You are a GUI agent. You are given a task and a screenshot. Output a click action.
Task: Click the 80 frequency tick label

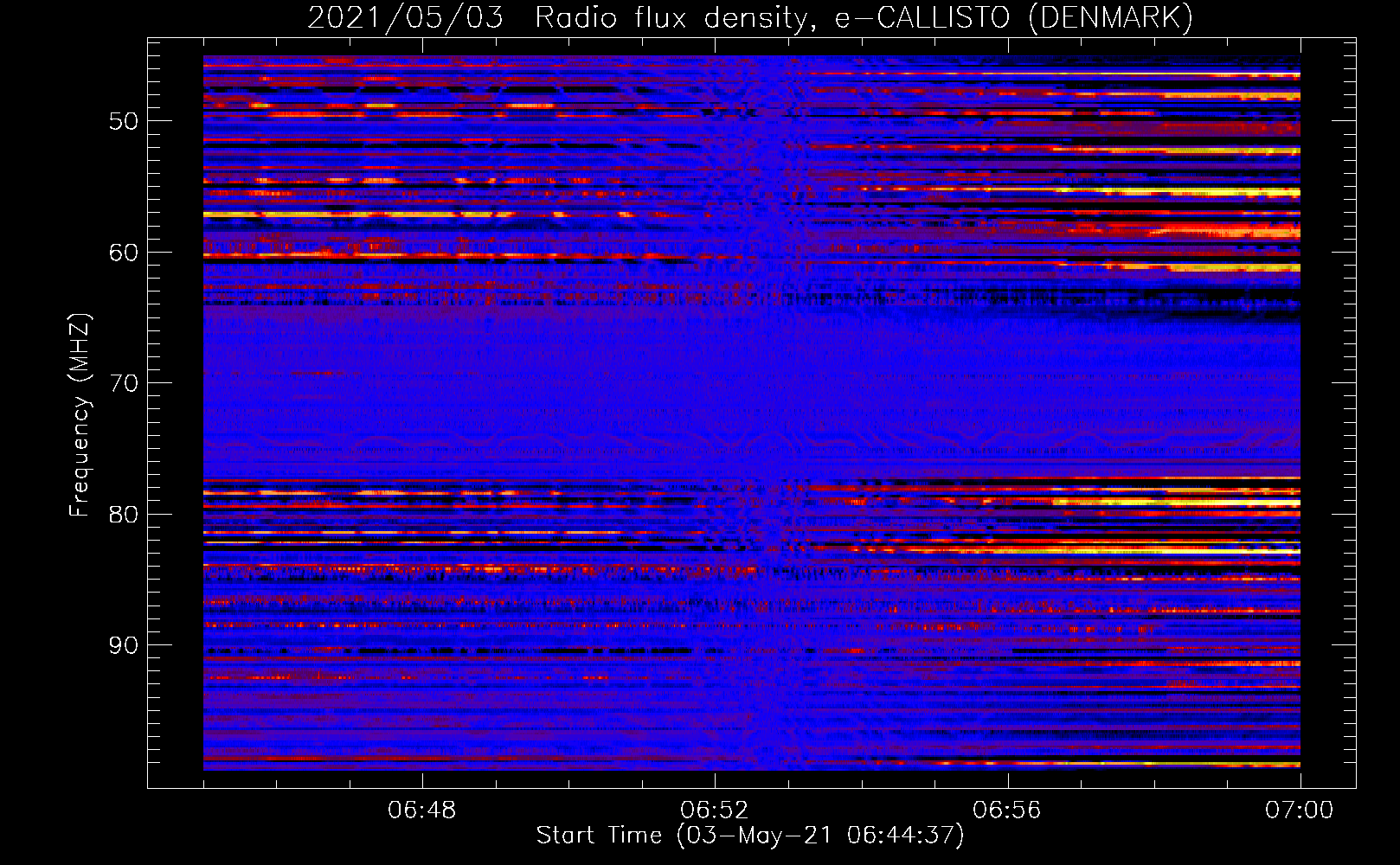pyautogui.click(x=124, y=515)
